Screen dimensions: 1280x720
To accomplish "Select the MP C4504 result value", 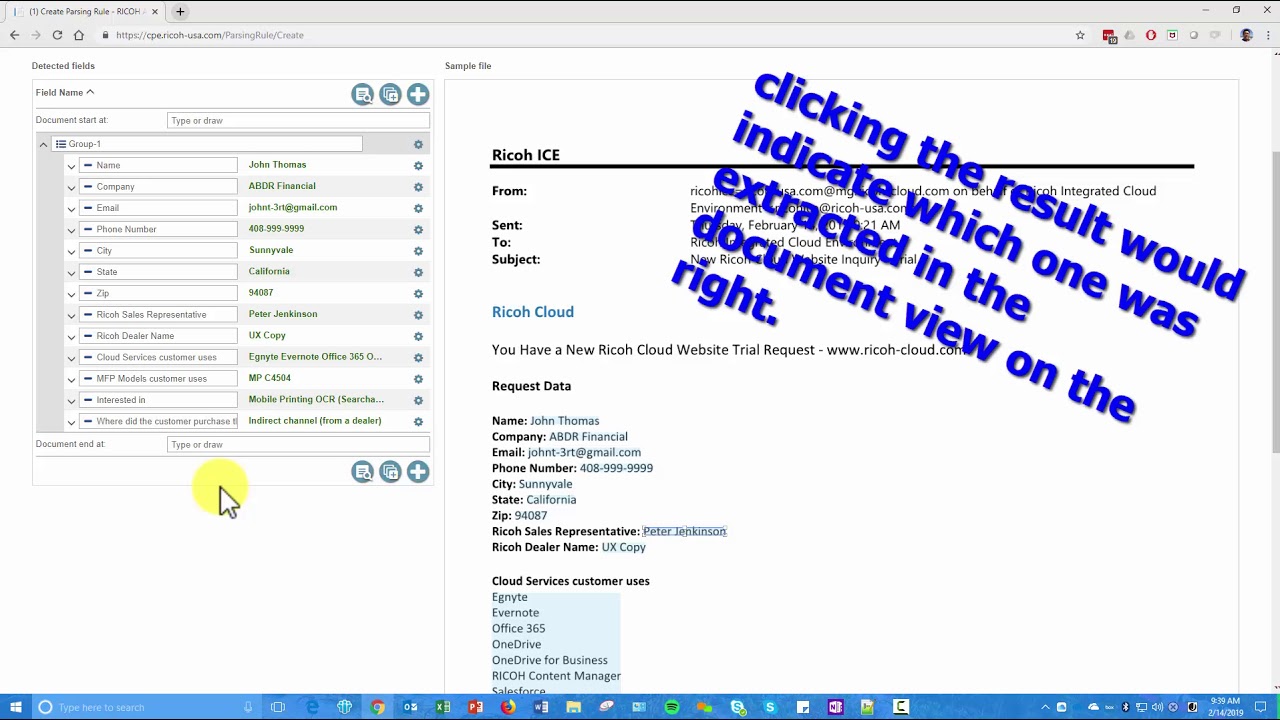I will click(x=270, y=378).
